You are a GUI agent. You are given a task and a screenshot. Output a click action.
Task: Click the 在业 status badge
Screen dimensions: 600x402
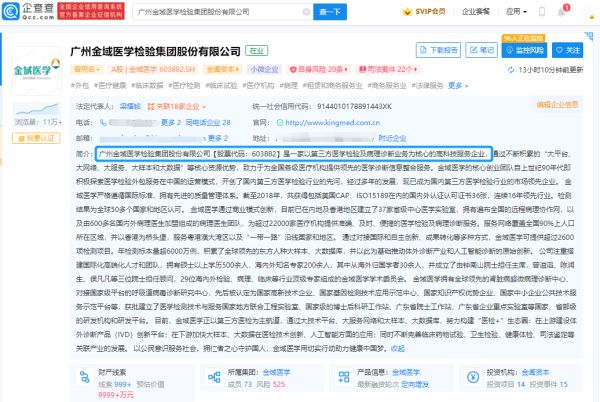click(256, 50)
